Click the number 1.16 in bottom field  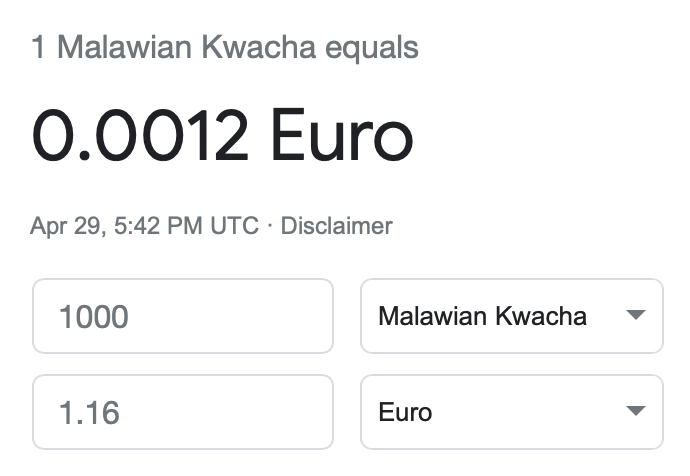pos(90,412)
